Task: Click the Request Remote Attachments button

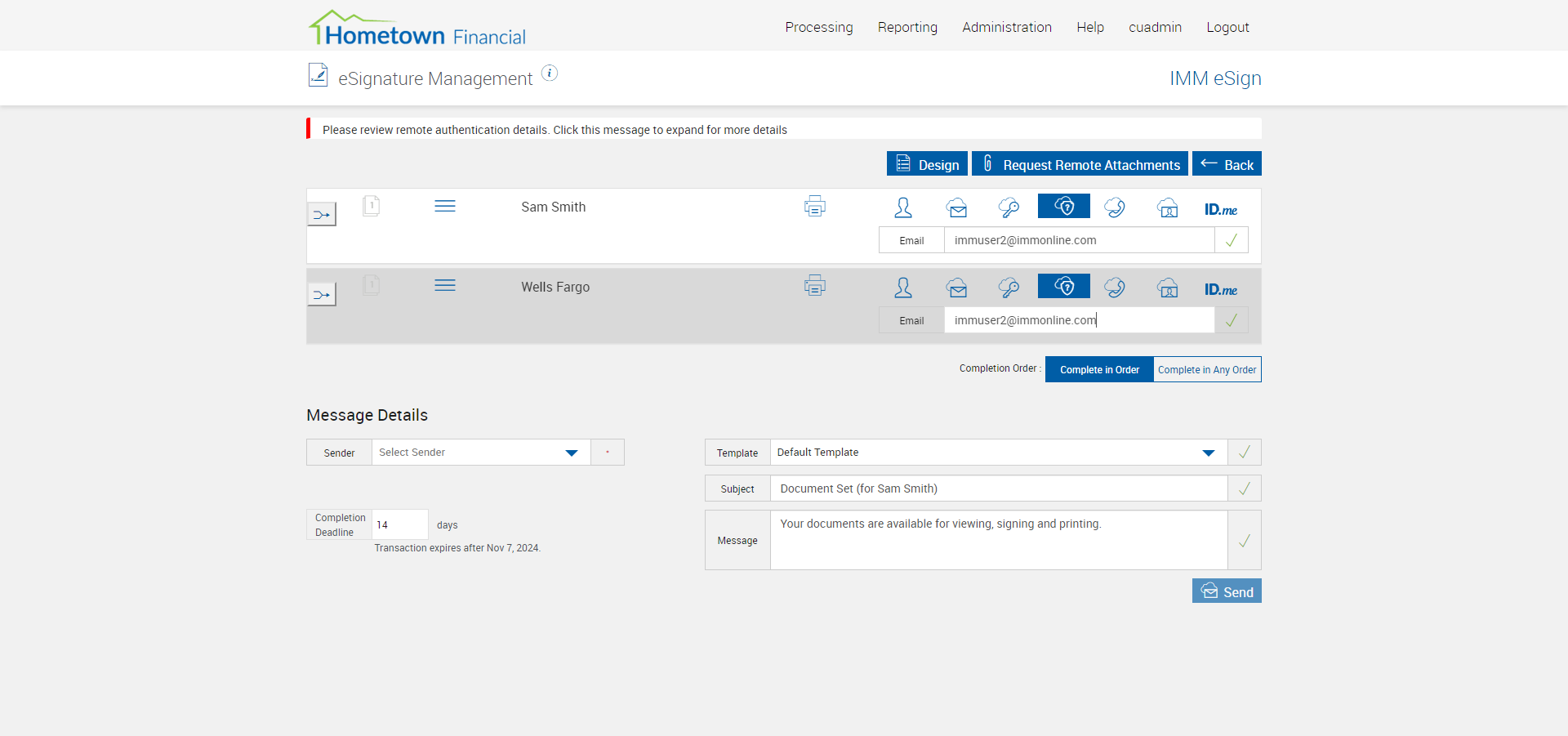Action: (x=1080, y=164)
